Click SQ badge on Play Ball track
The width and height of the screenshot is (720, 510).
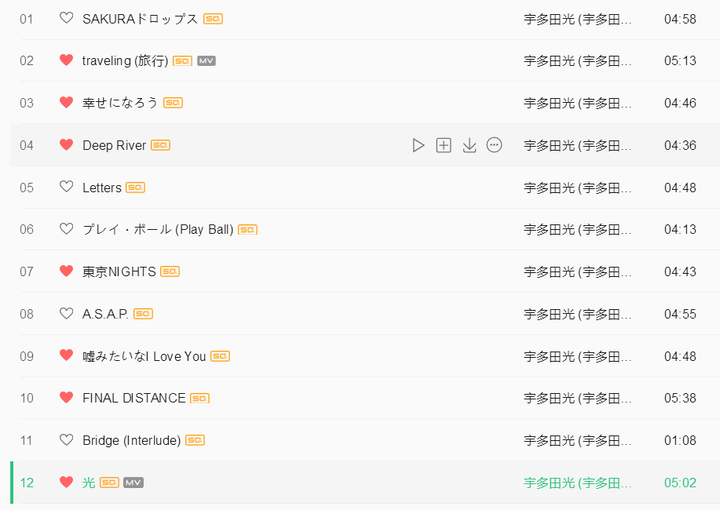point(248,230)
